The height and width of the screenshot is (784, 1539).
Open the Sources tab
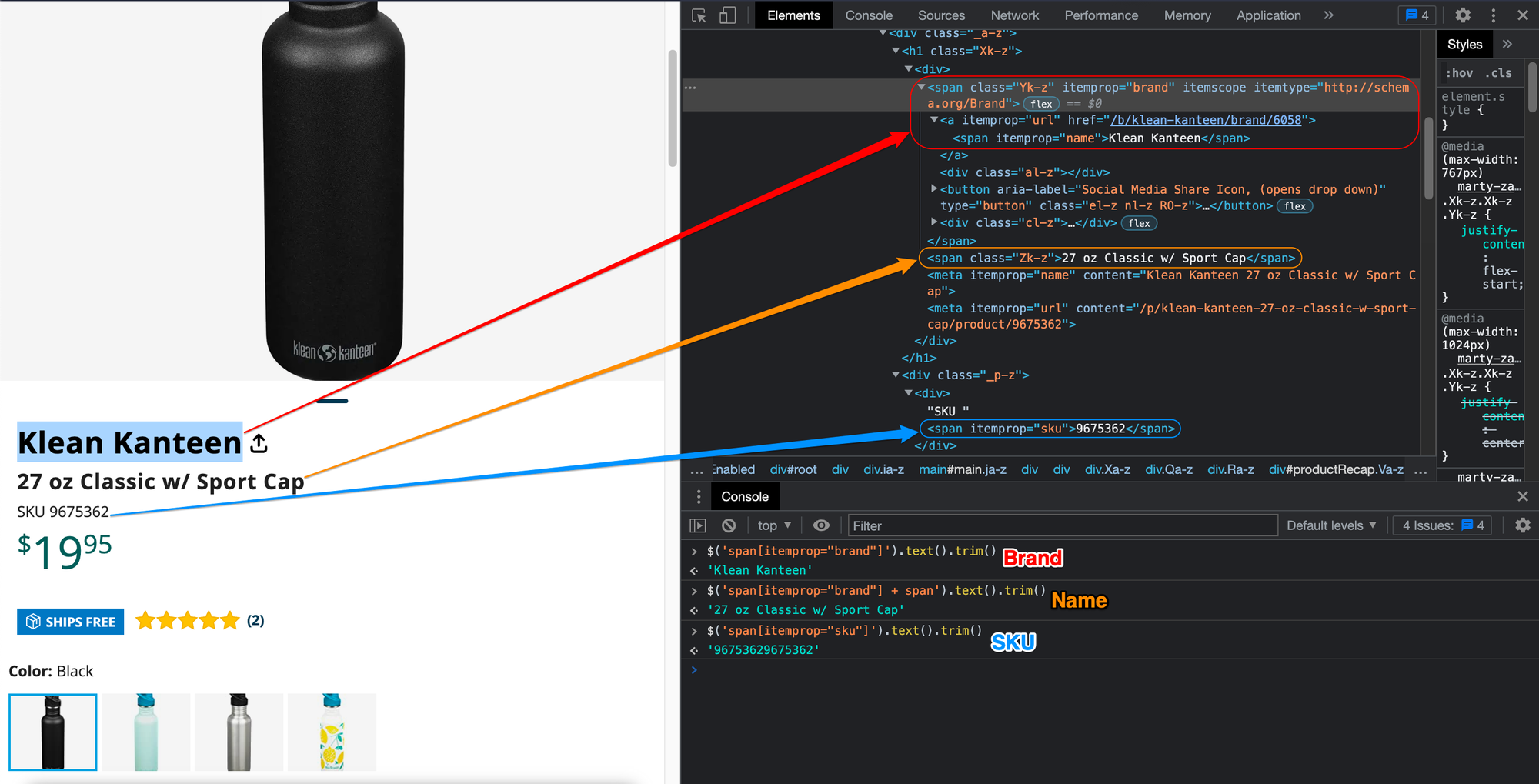tap(941, 15)
